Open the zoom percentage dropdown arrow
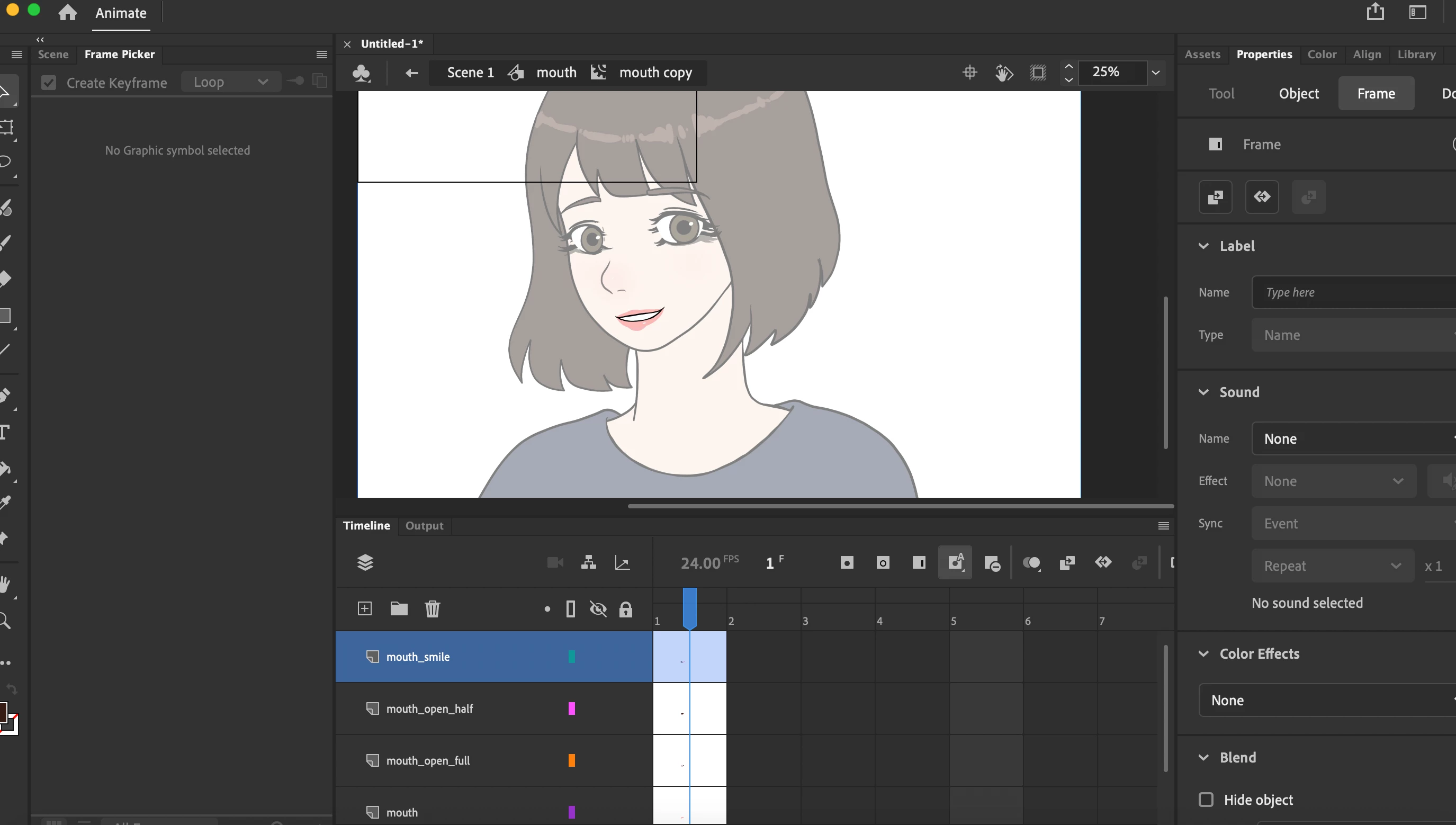 click(1156, 73)
